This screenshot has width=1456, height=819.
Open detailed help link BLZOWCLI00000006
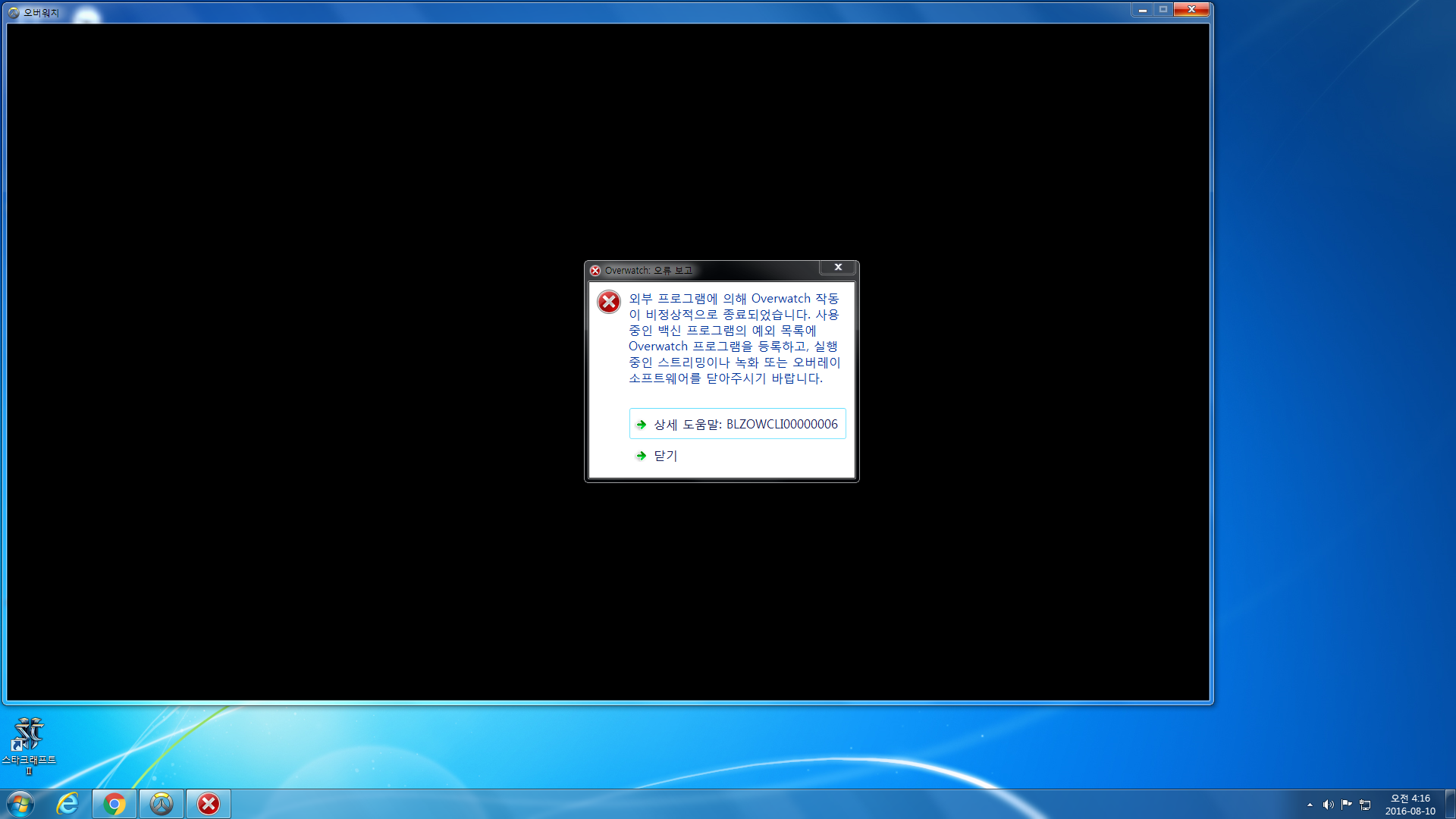pos(737,424)
